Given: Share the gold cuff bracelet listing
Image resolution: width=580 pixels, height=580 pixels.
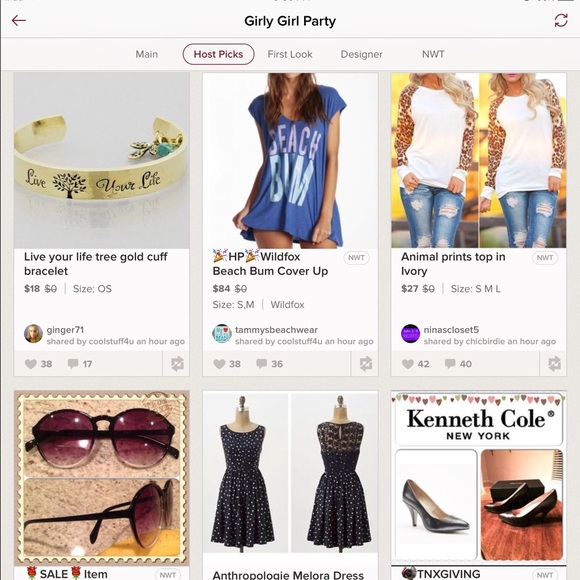Looking at the screenshot, I should 177,364.
